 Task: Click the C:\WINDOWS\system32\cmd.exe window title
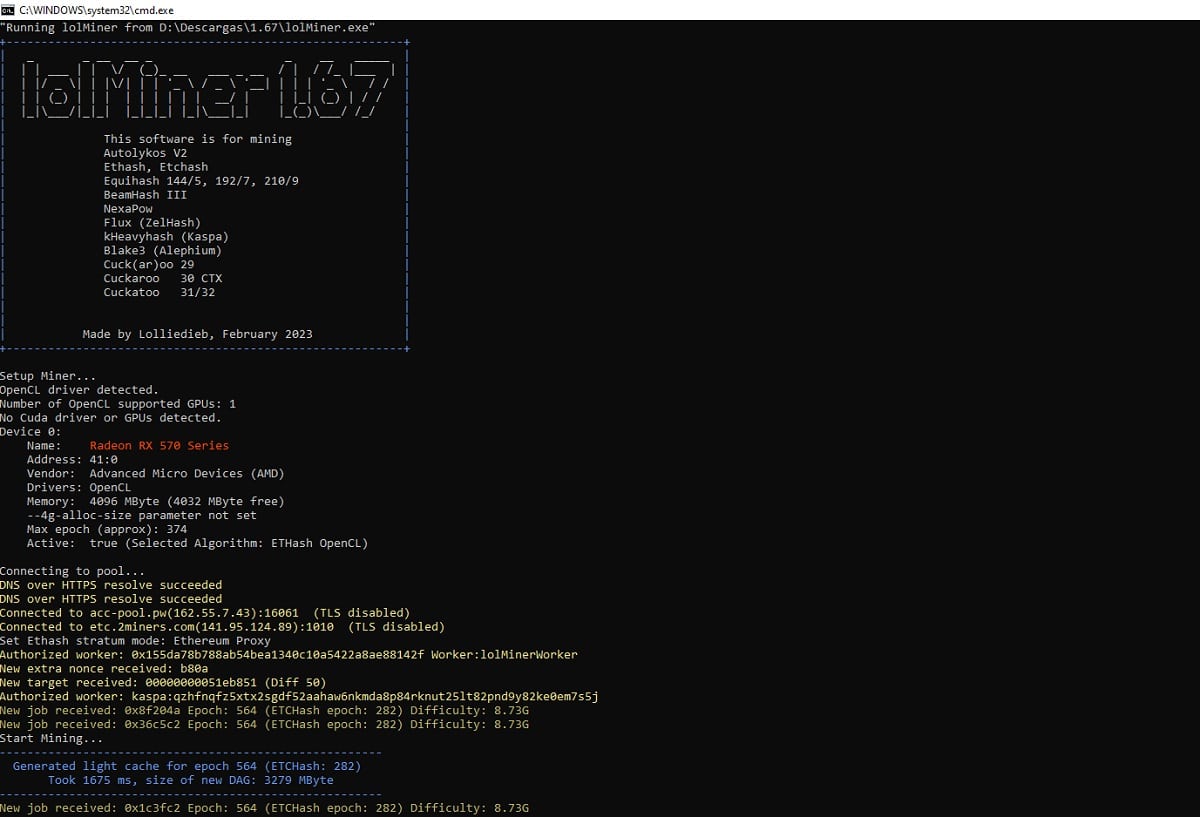pyautogui.click(x=96, y=8)
